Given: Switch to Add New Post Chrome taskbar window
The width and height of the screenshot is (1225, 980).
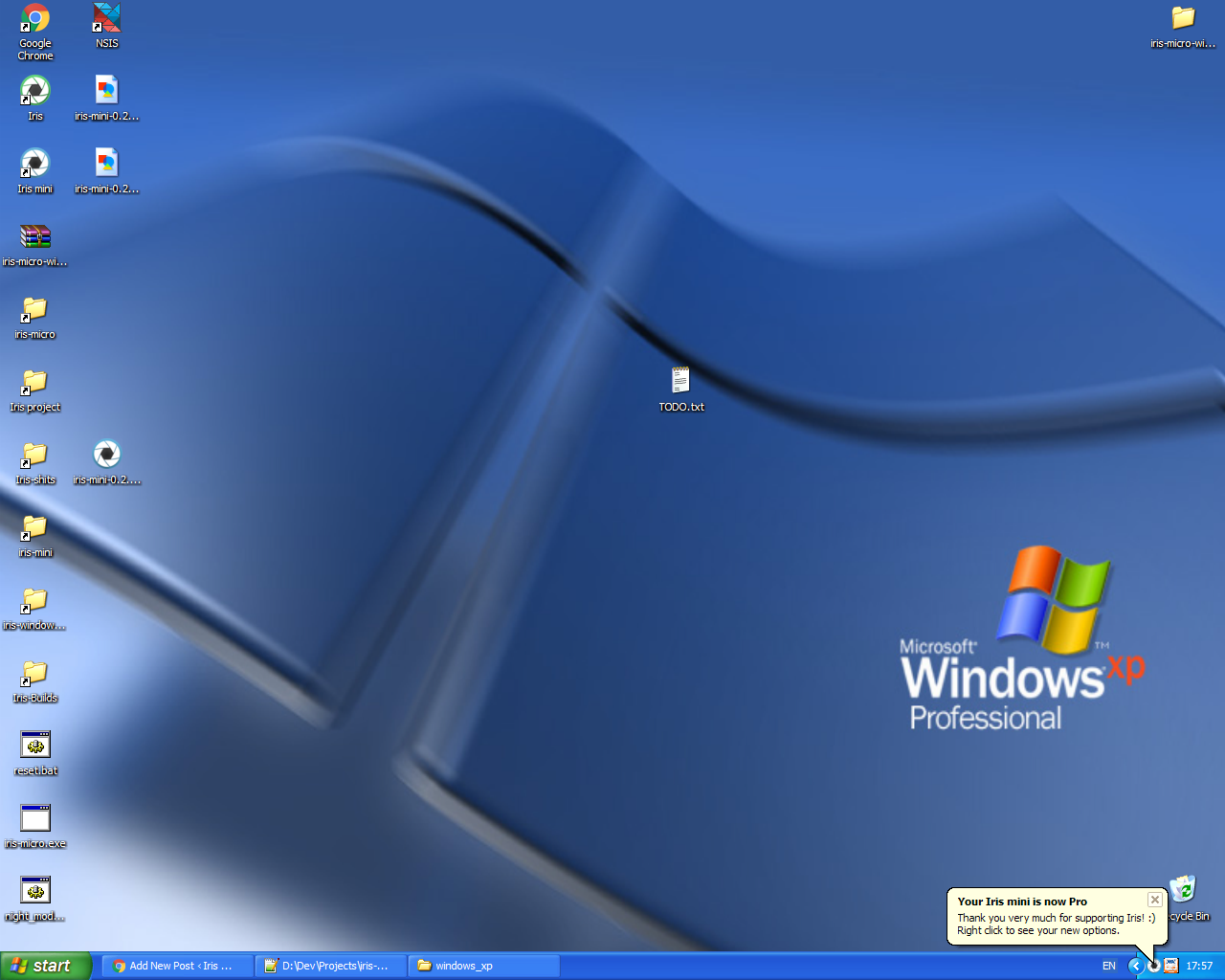Looking at the screenshot, I should 177,966.
